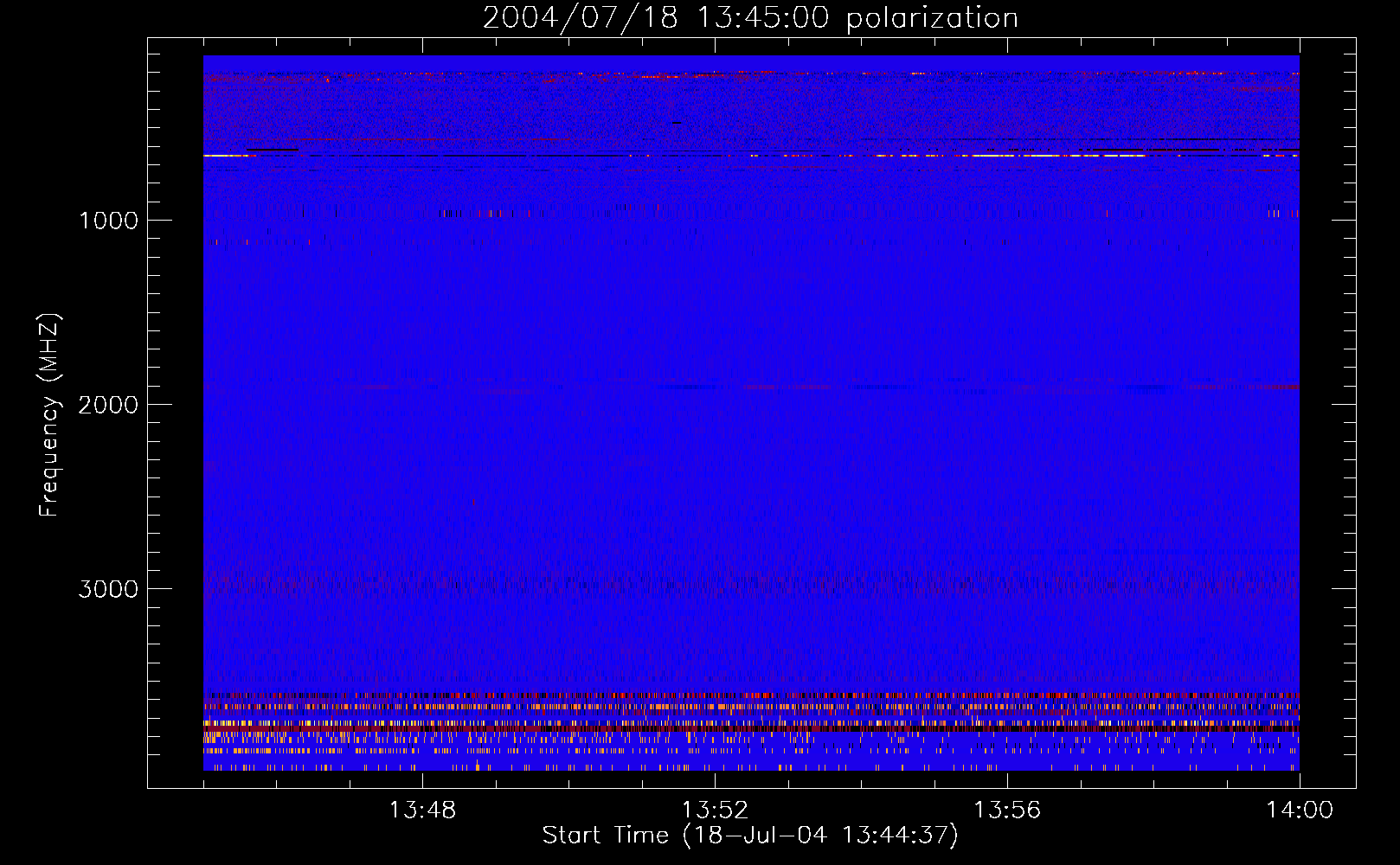Click the "2000" frequency tick label
This screenshot has height=865, width=1400.
(x=108, y=405)
